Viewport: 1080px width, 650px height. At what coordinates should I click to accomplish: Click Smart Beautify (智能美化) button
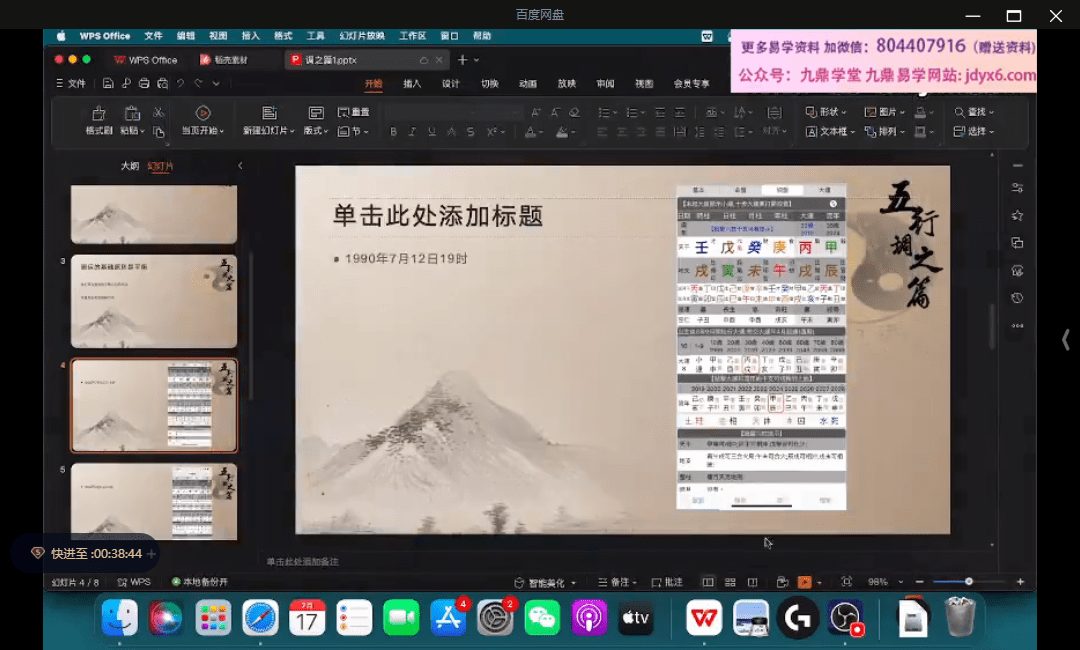(x=545, y=582)
